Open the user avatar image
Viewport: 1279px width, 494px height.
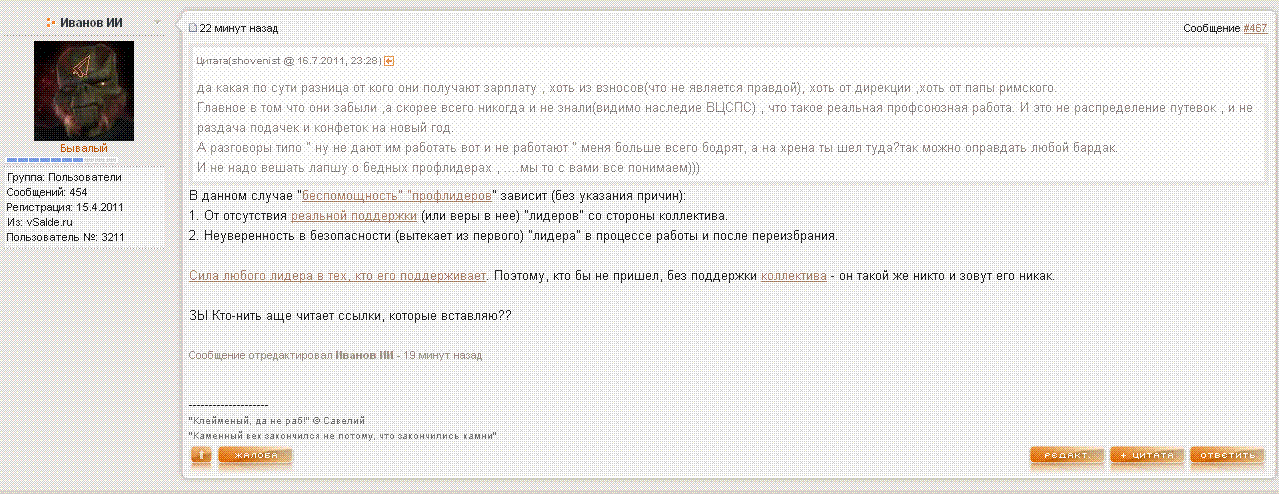point(84,90)
